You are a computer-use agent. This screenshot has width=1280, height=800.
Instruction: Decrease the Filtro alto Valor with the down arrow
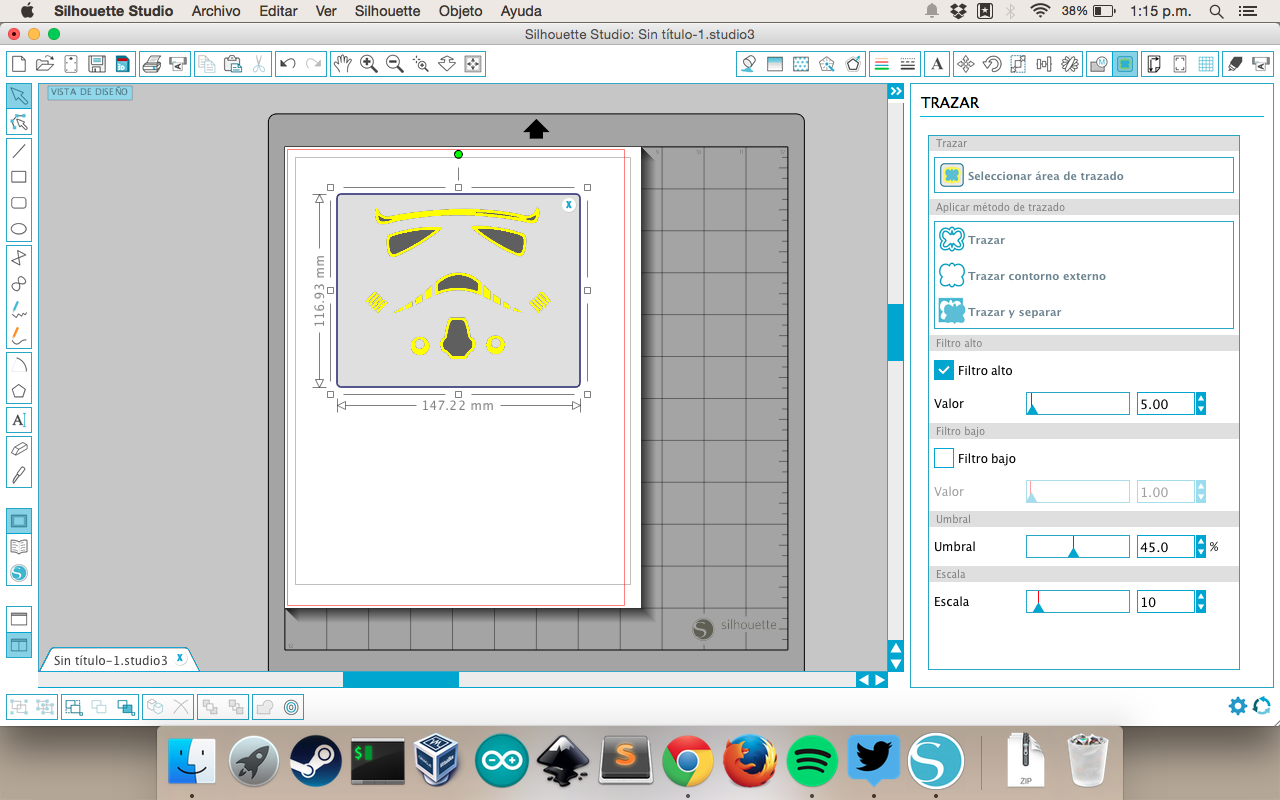tap(1201, 409)
